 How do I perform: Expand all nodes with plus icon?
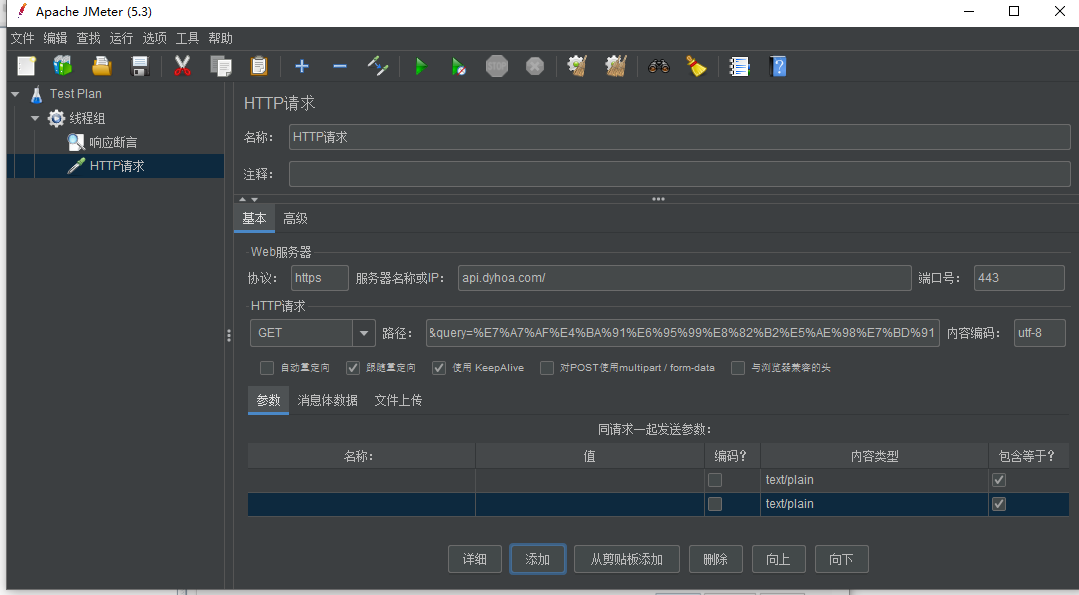pyautogui.click(x=301, y=66)
